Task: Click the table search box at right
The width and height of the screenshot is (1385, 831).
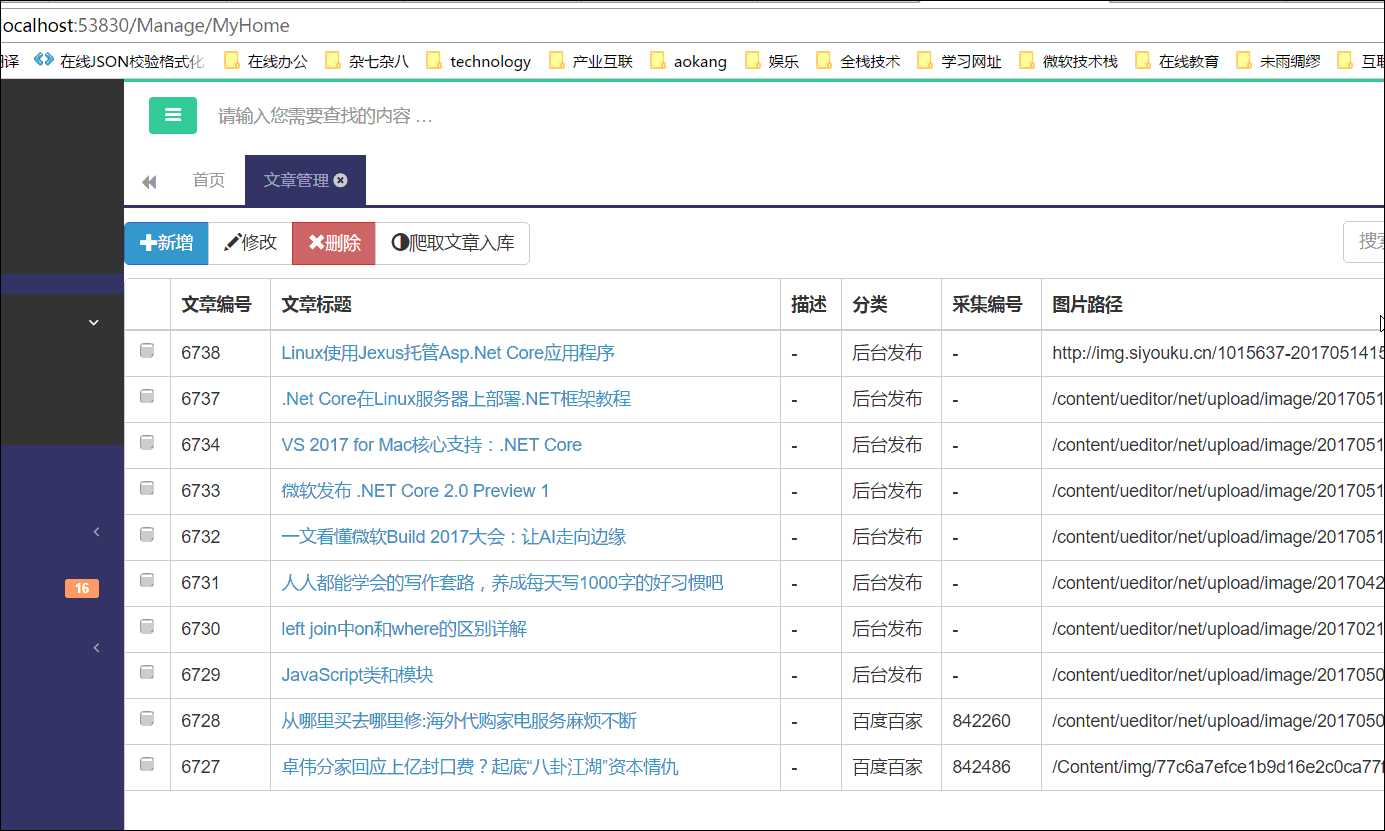Action: click(x=1365, y=242)
